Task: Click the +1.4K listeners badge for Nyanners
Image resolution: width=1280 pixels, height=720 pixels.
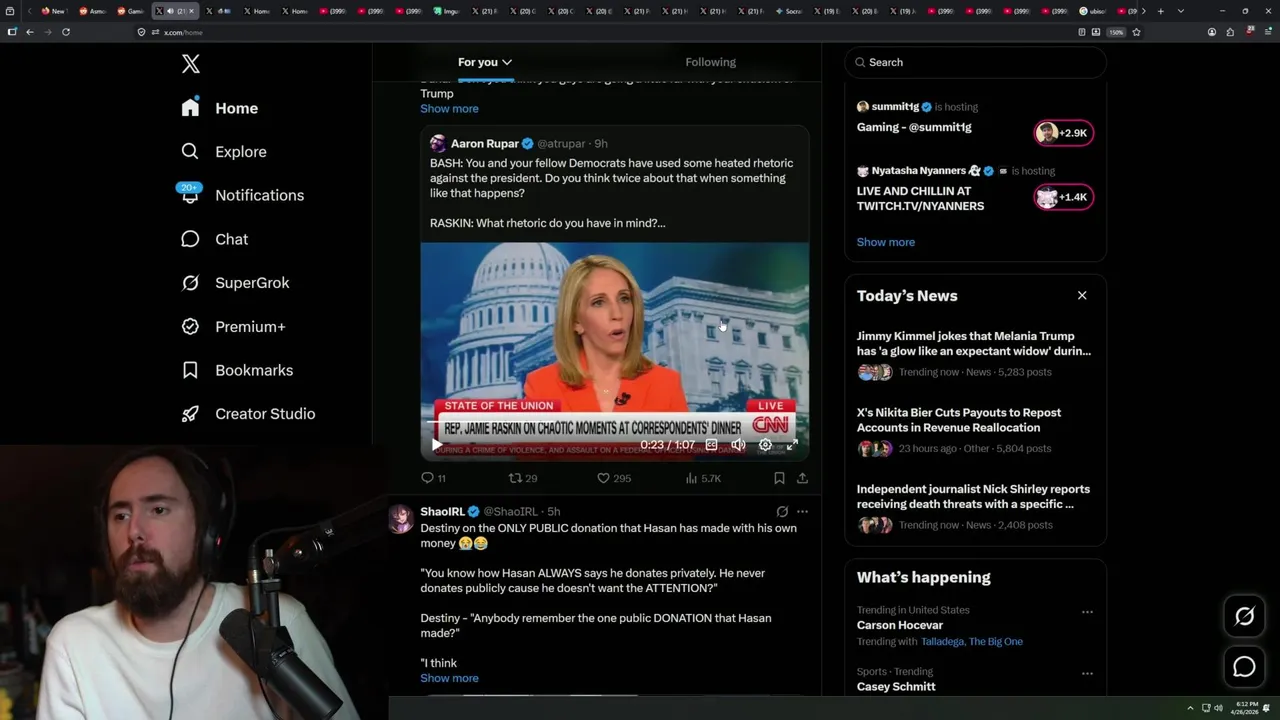Action: [1064, 197]
